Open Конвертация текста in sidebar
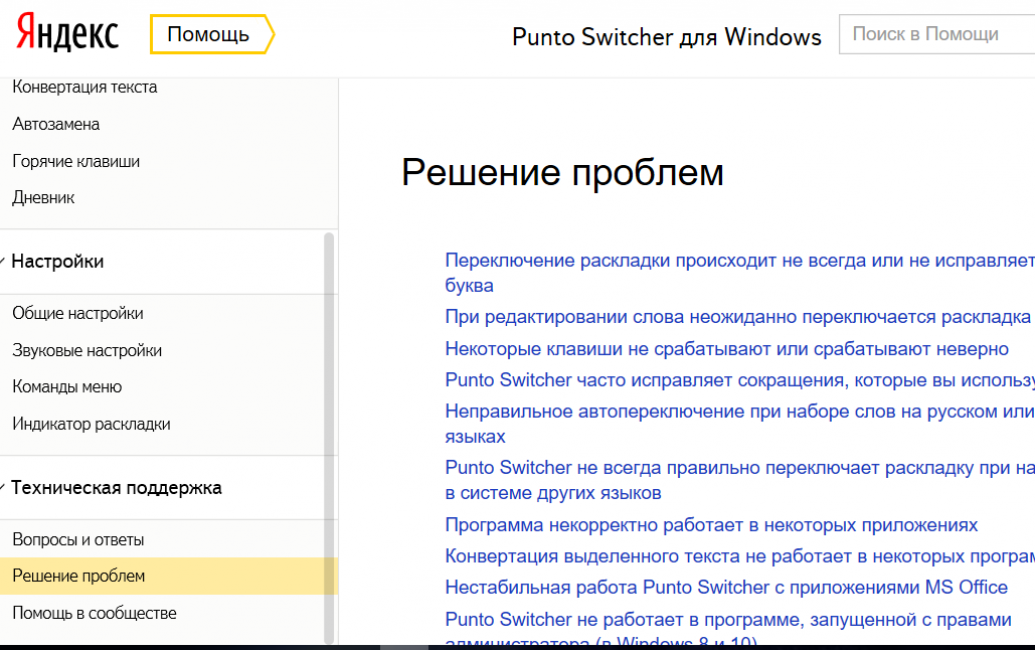 (85, 87)
